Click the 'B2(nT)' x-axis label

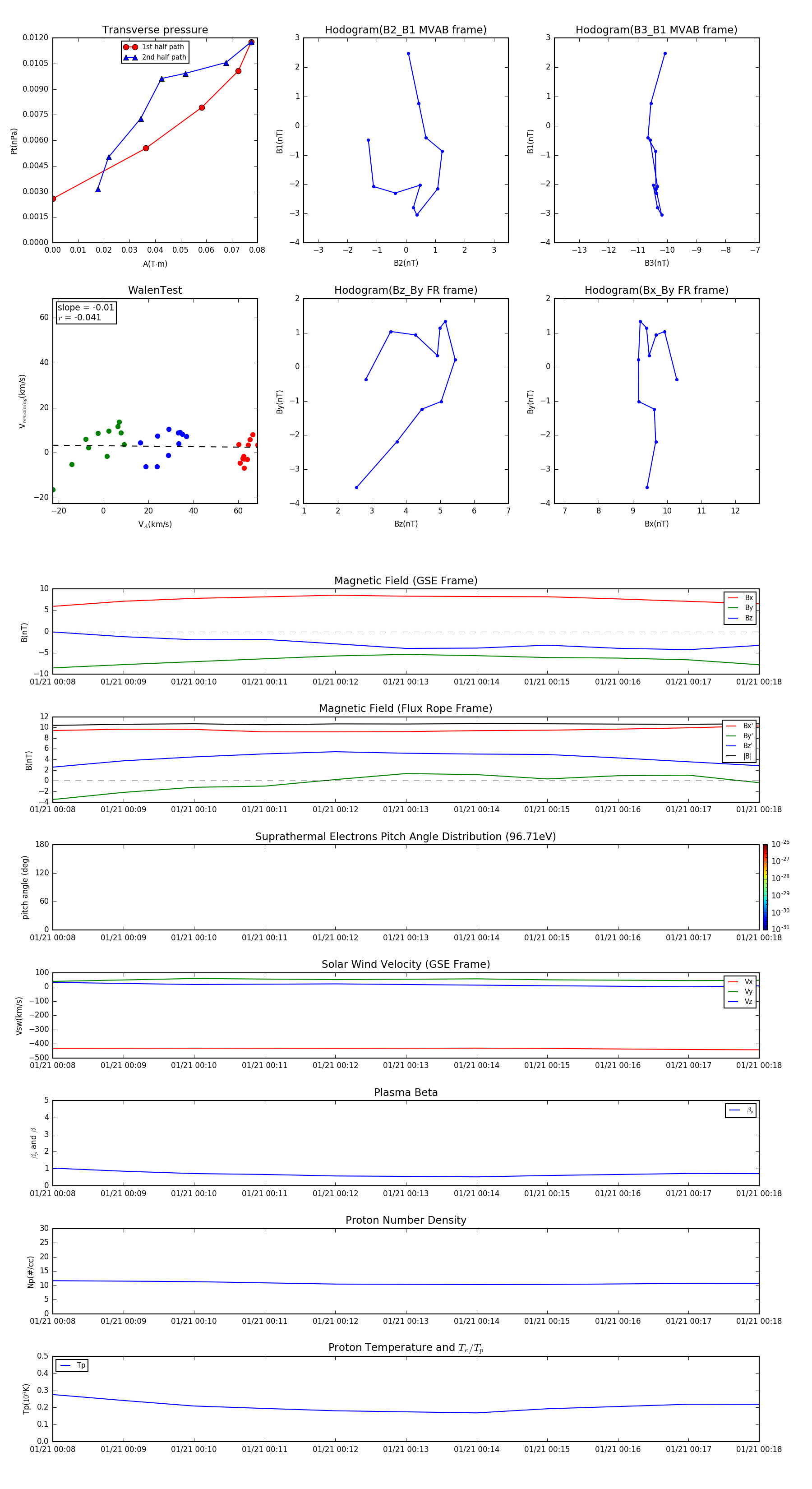pyautogui.click(x=406, y=263)
